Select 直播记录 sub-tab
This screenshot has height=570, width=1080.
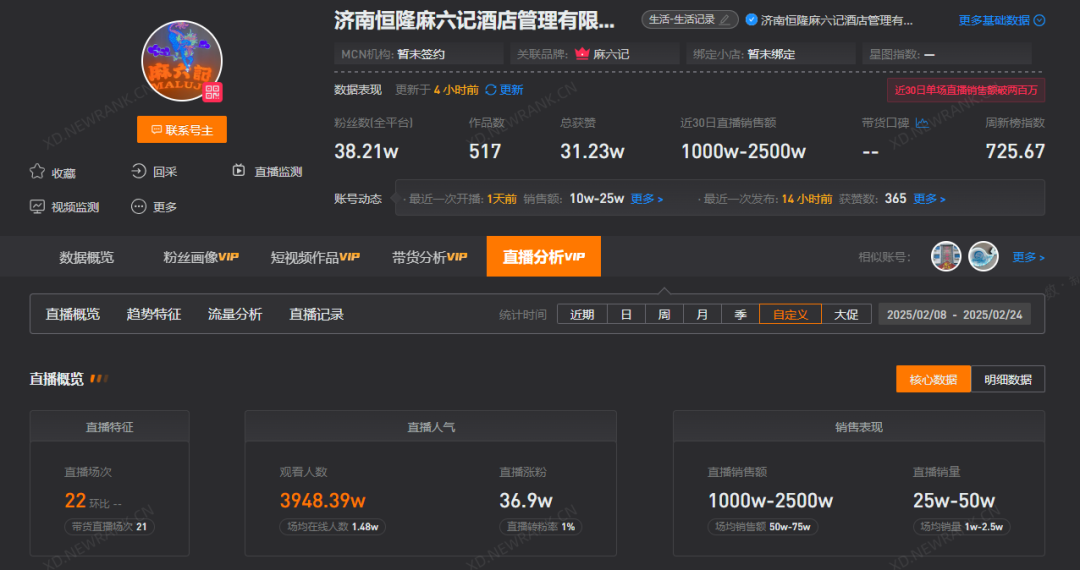[x=316, y=315]
